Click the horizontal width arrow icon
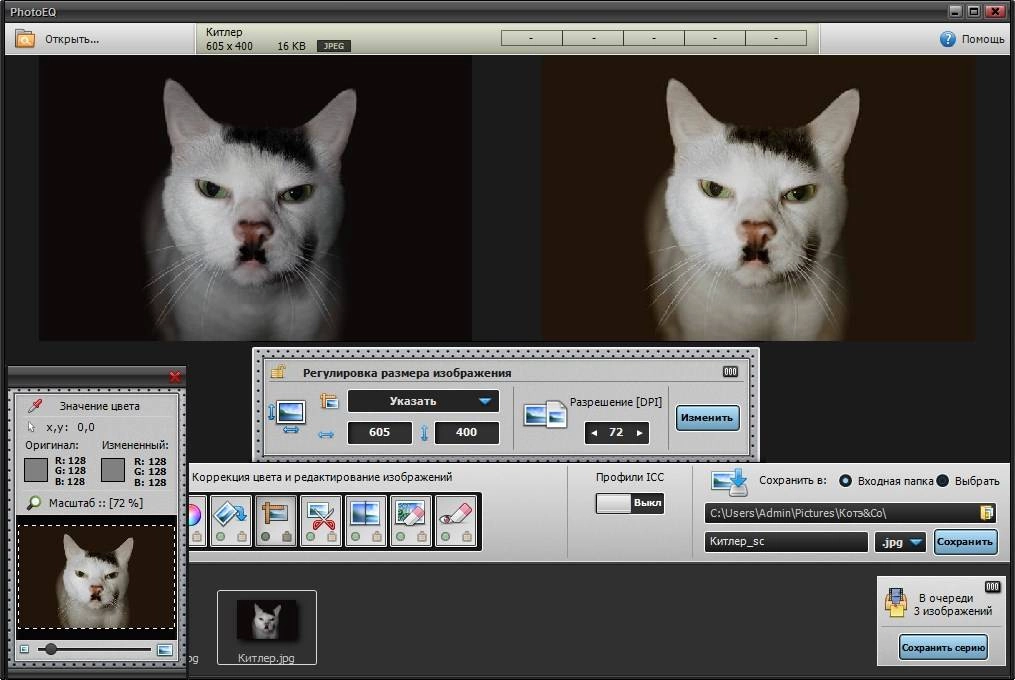1015x680 pixels. point(326,434)
